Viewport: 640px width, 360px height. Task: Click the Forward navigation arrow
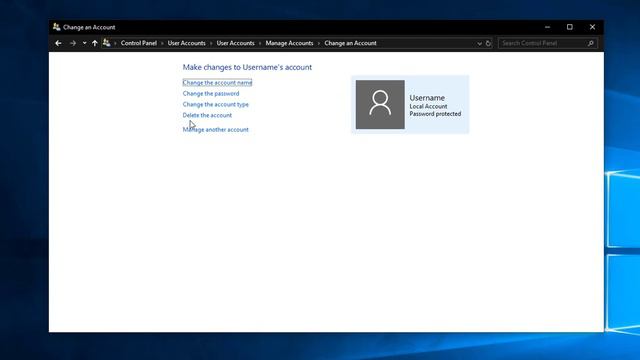(x=73, y=43)
